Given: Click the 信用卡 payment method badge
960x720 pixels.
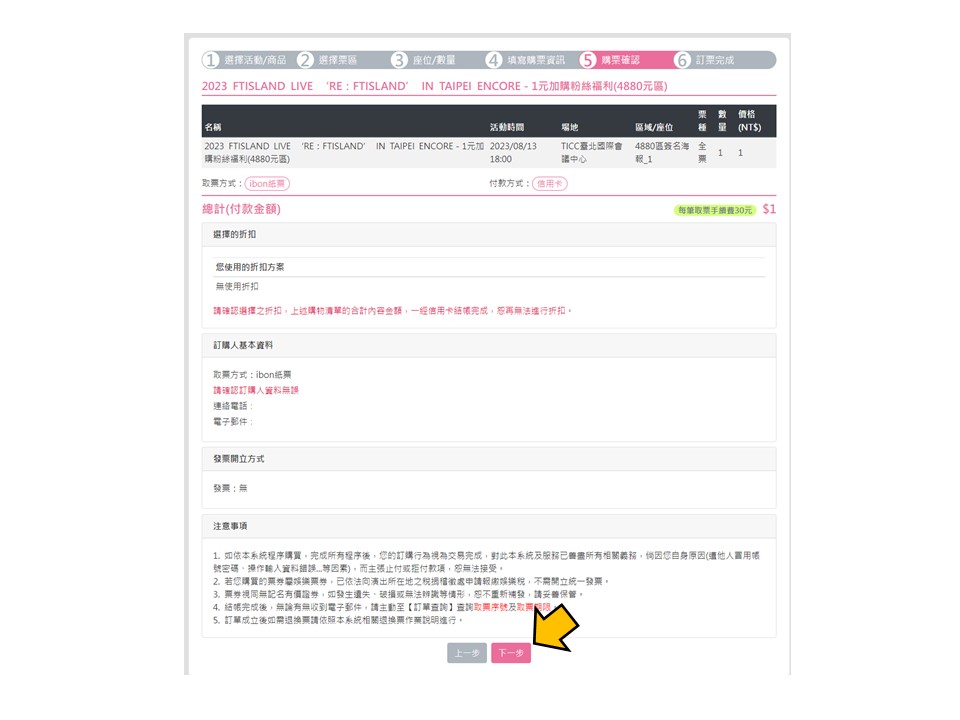Looking at the screenshot, I should tap(550, 184).
